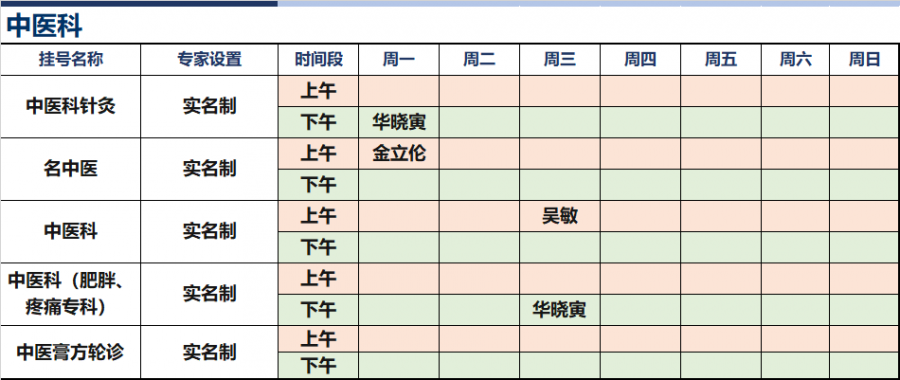Select 华晓寅 under 周三 for 肥胖、疼痛专科
This screenshot has width=900, height=380.
coord(560,310)
